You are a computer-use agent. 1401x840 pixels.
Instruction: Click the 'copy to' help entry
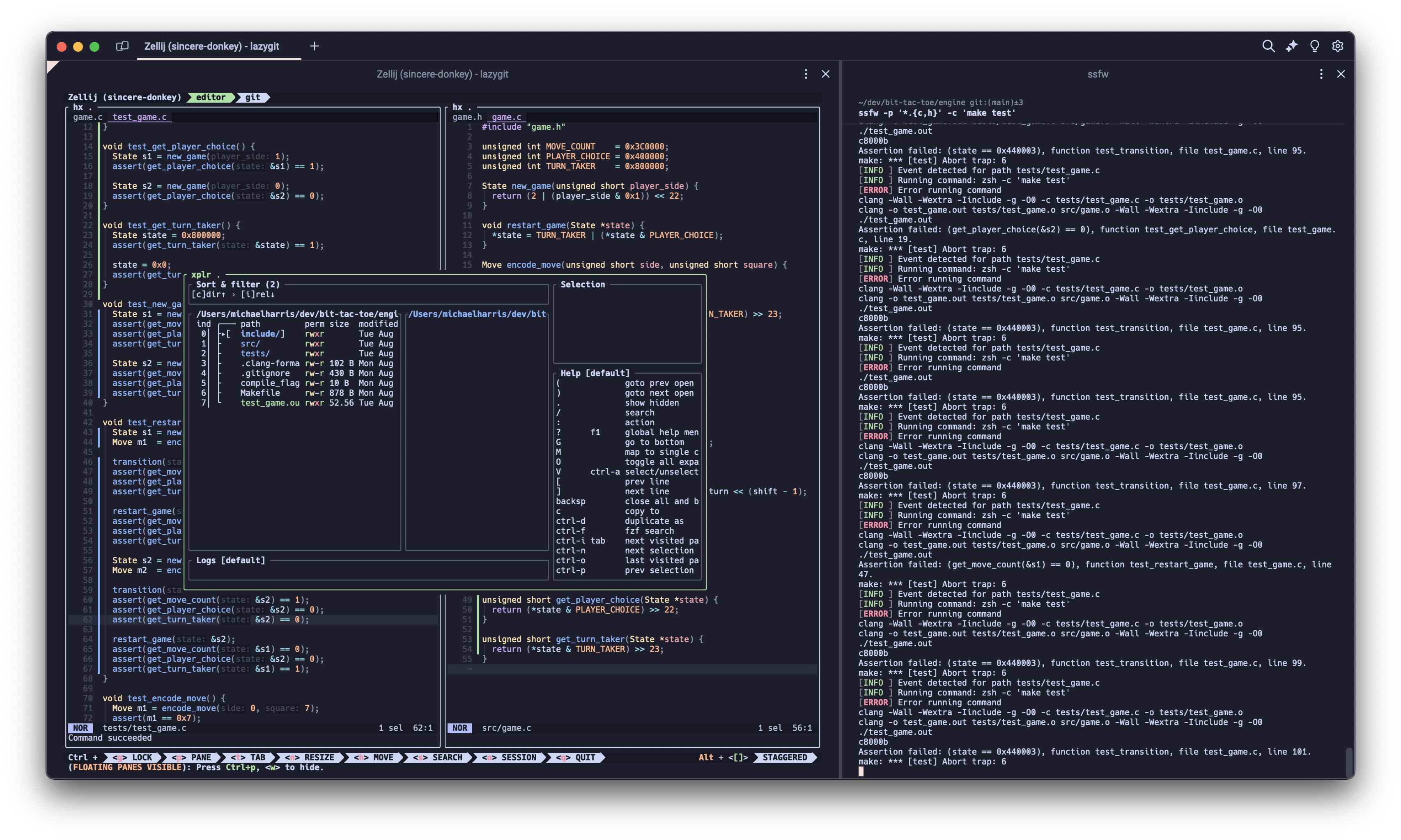point(642,511)
